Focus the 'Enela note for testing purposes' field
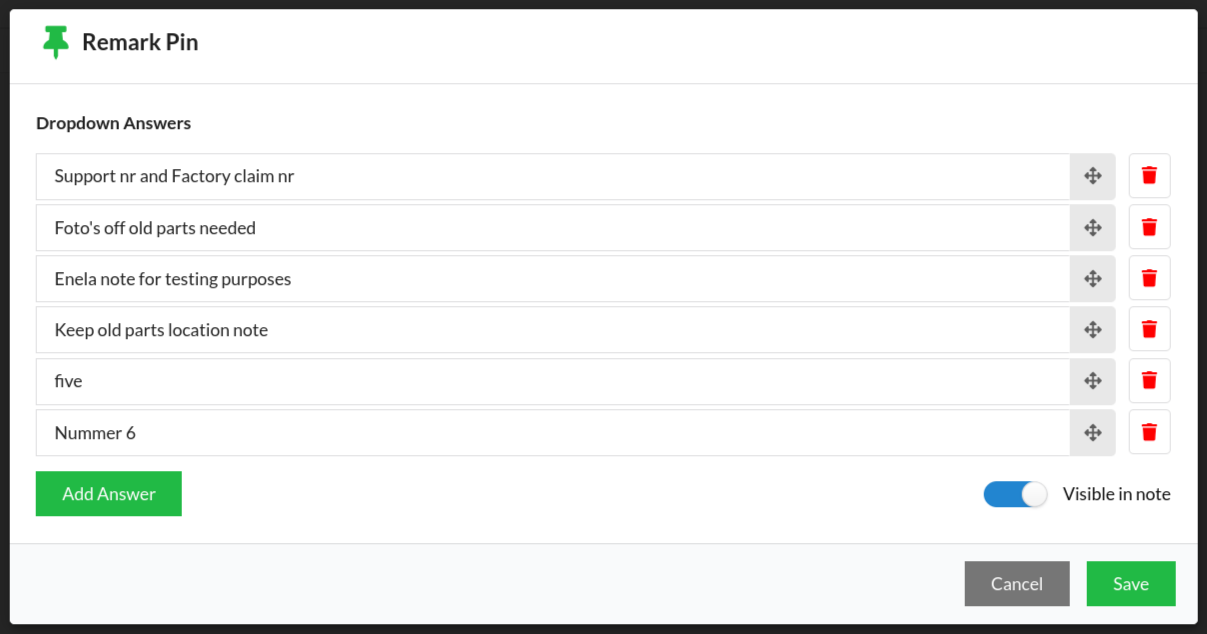 click(x=552, y=278)
